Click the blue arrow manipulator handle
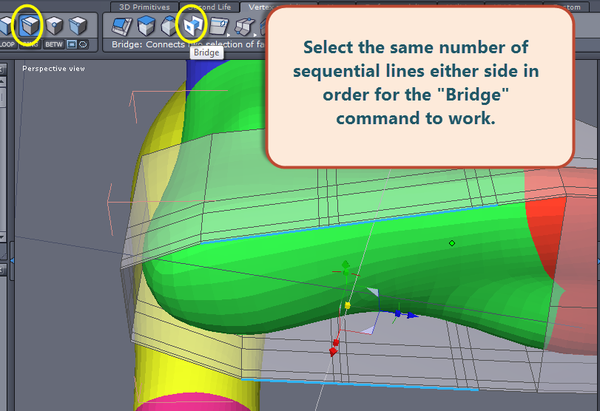 [x=412, y=315]
